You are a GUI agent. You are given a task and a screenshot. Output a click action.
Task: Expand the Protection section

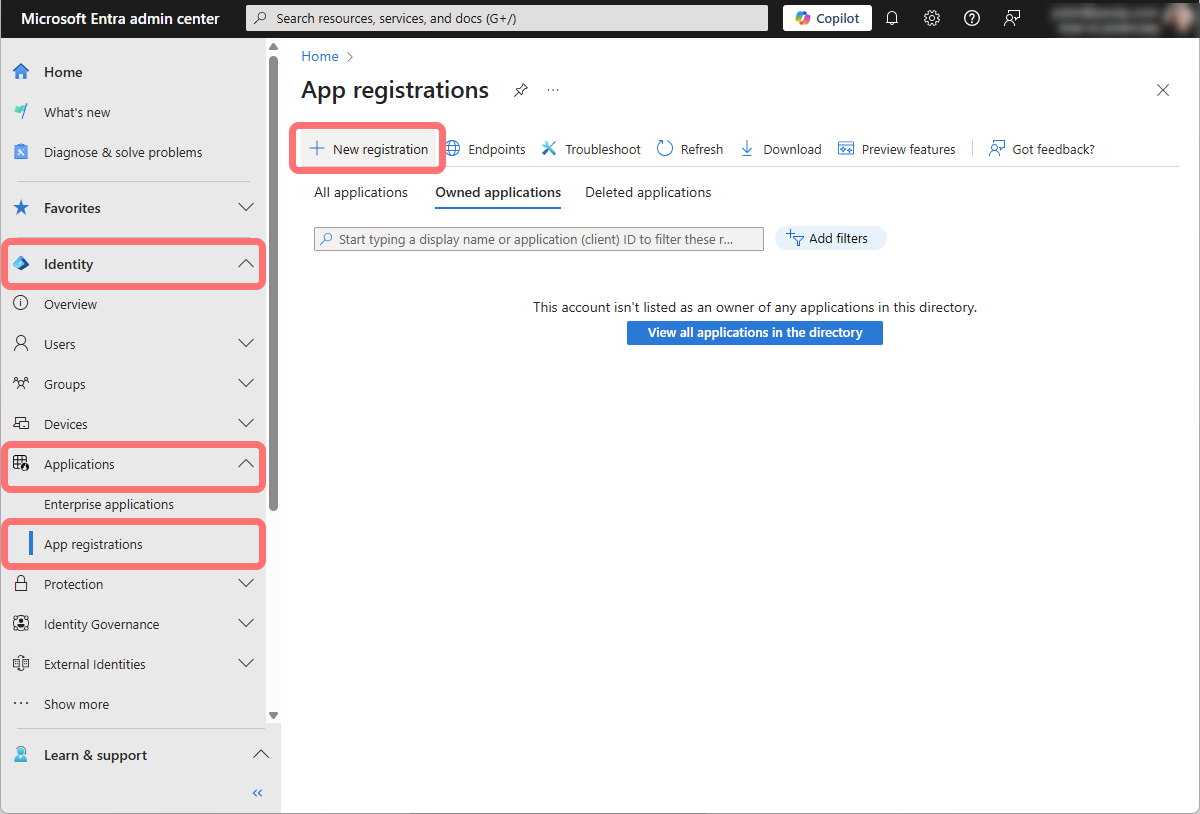pyautogui.click(x=246, y=584)
